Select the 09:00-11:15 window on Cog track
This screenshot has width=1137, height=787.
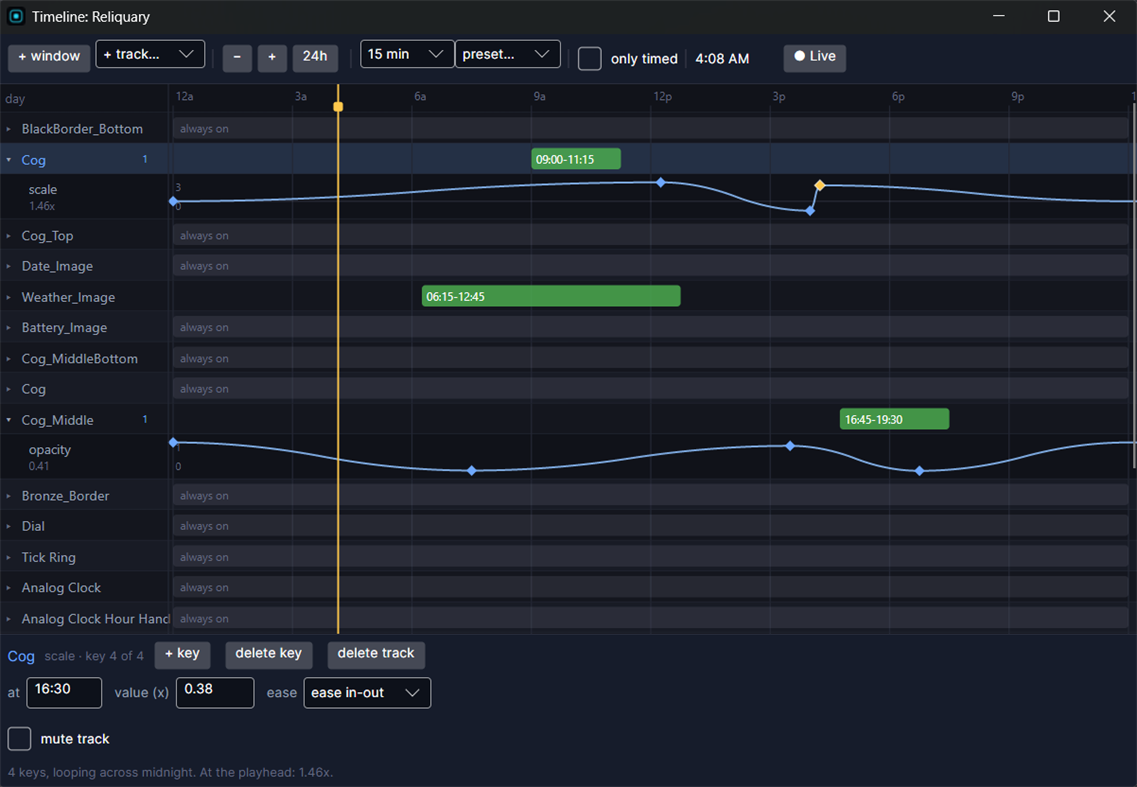click(576, 159)
